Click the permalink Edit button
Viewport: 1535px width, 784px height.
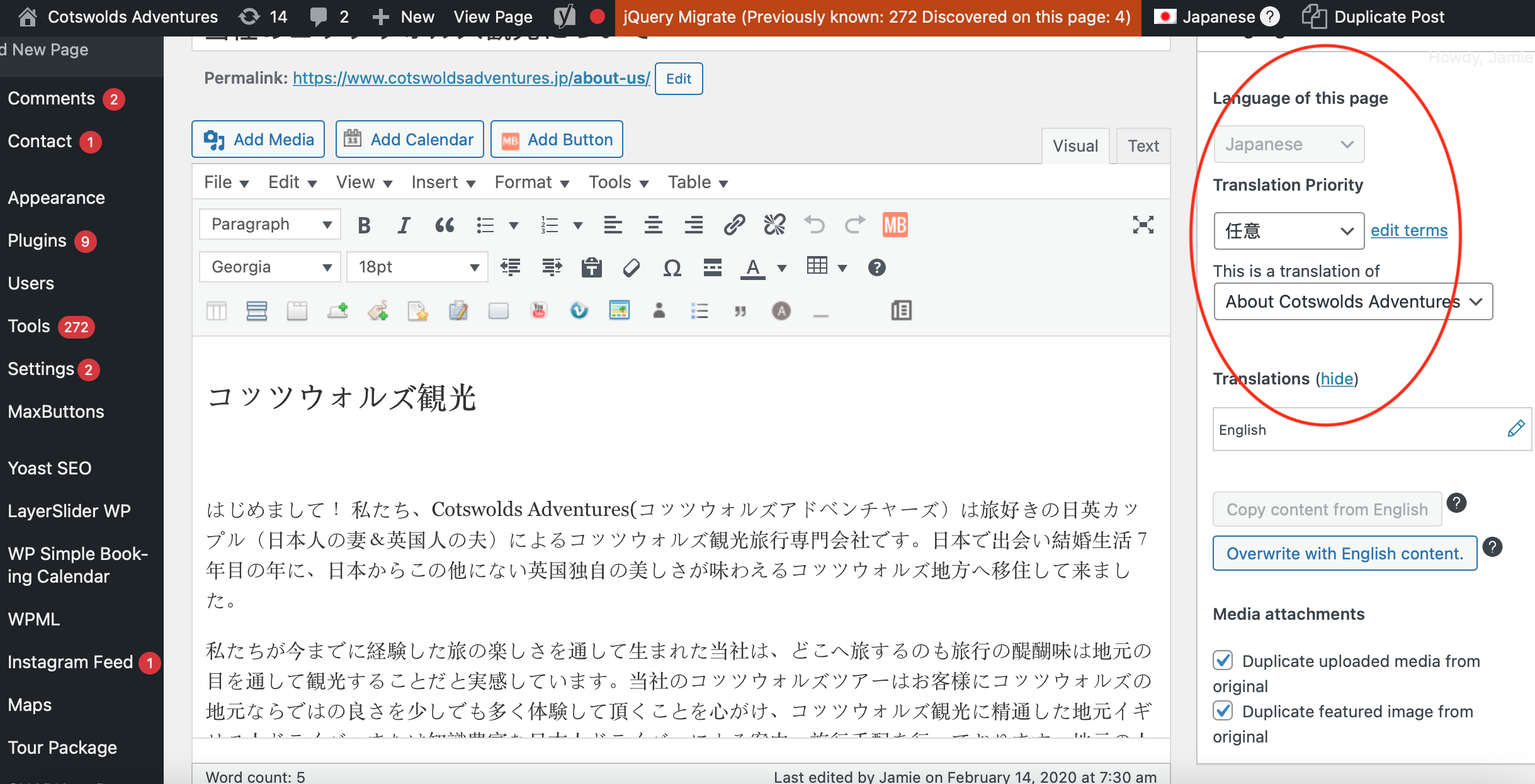(x=679, y=79)
